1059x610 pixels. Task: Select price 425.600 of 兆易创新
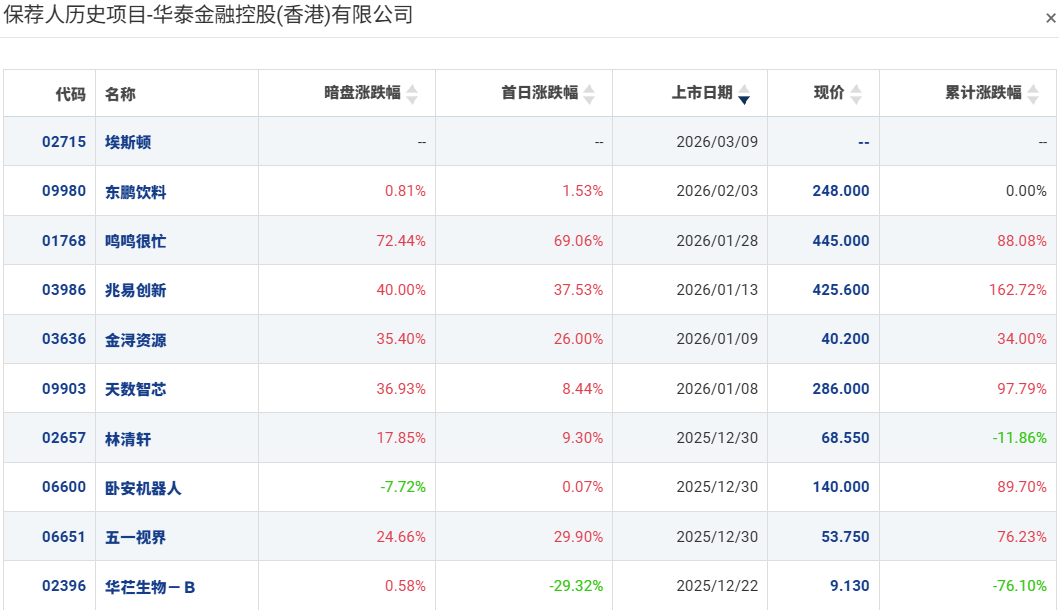(841, 290)
